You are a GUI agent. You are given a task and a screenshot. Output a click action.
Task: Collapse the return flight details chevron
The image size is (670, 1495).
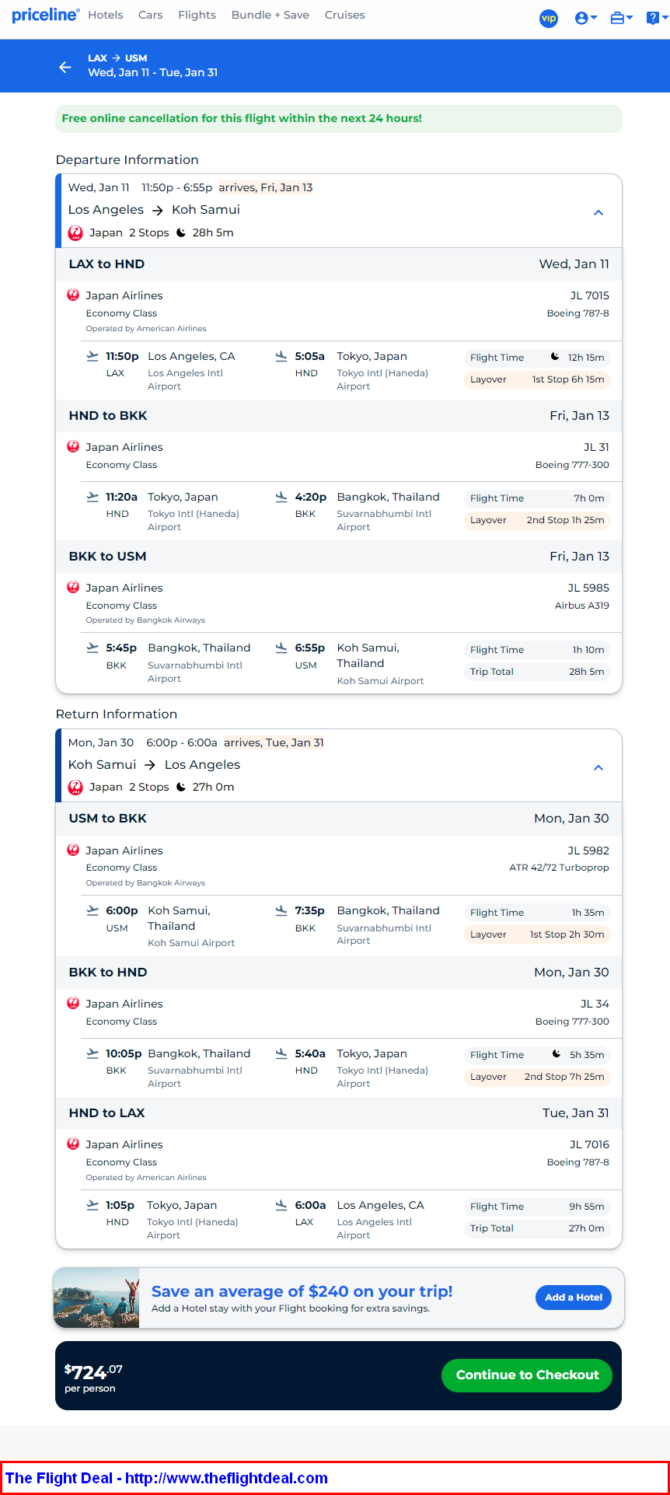598,767
